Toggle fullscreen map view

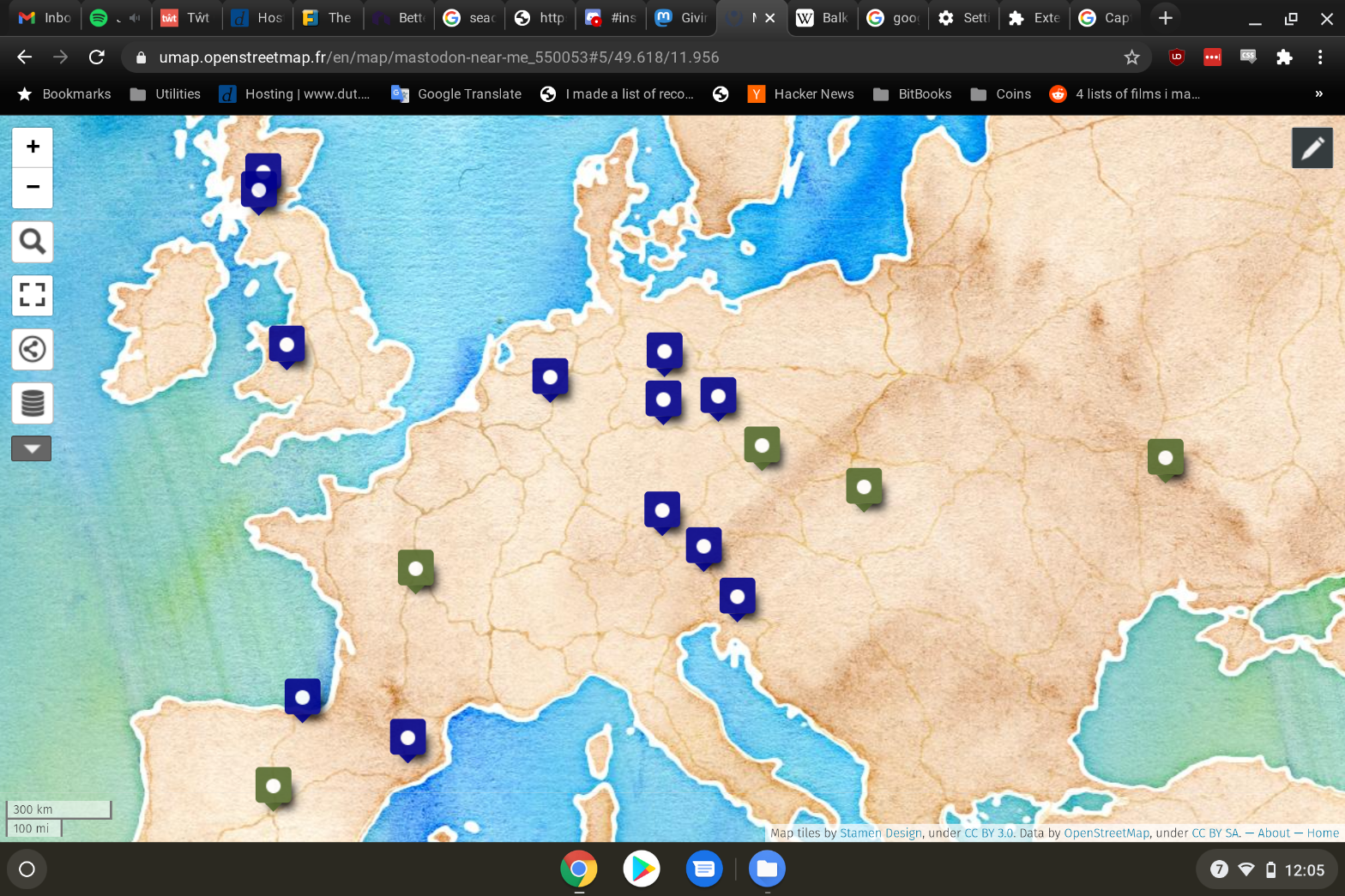pos(33,295)
